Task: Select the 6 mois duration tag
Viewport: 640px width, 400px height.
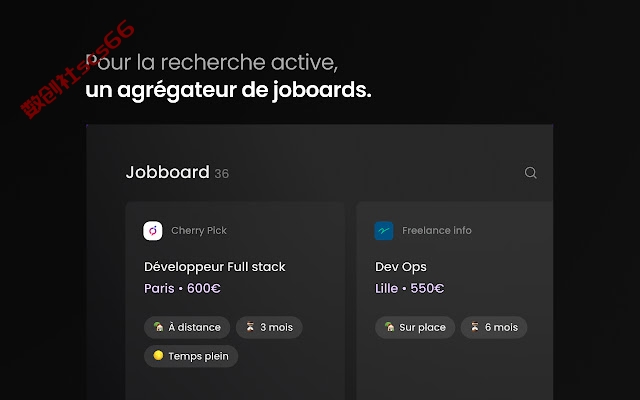Action: click(x=494, y=327)
